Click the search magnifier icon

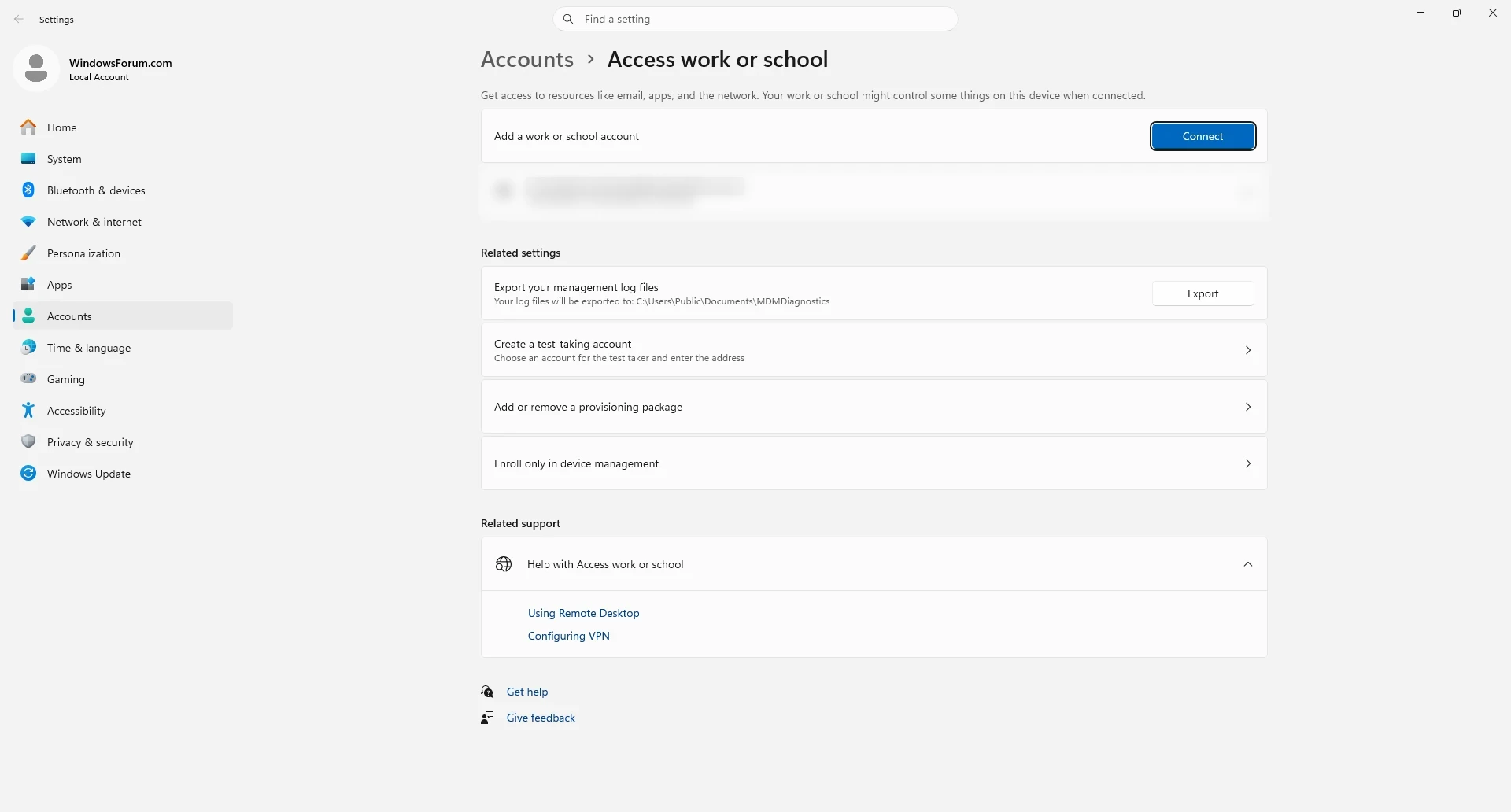(x=568, y=19)
